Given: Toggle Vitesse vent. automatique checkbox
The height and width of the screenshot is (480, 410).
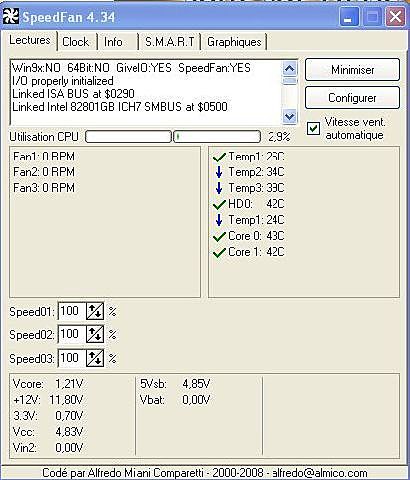Looking at the screenshot, I should [313, 128].
